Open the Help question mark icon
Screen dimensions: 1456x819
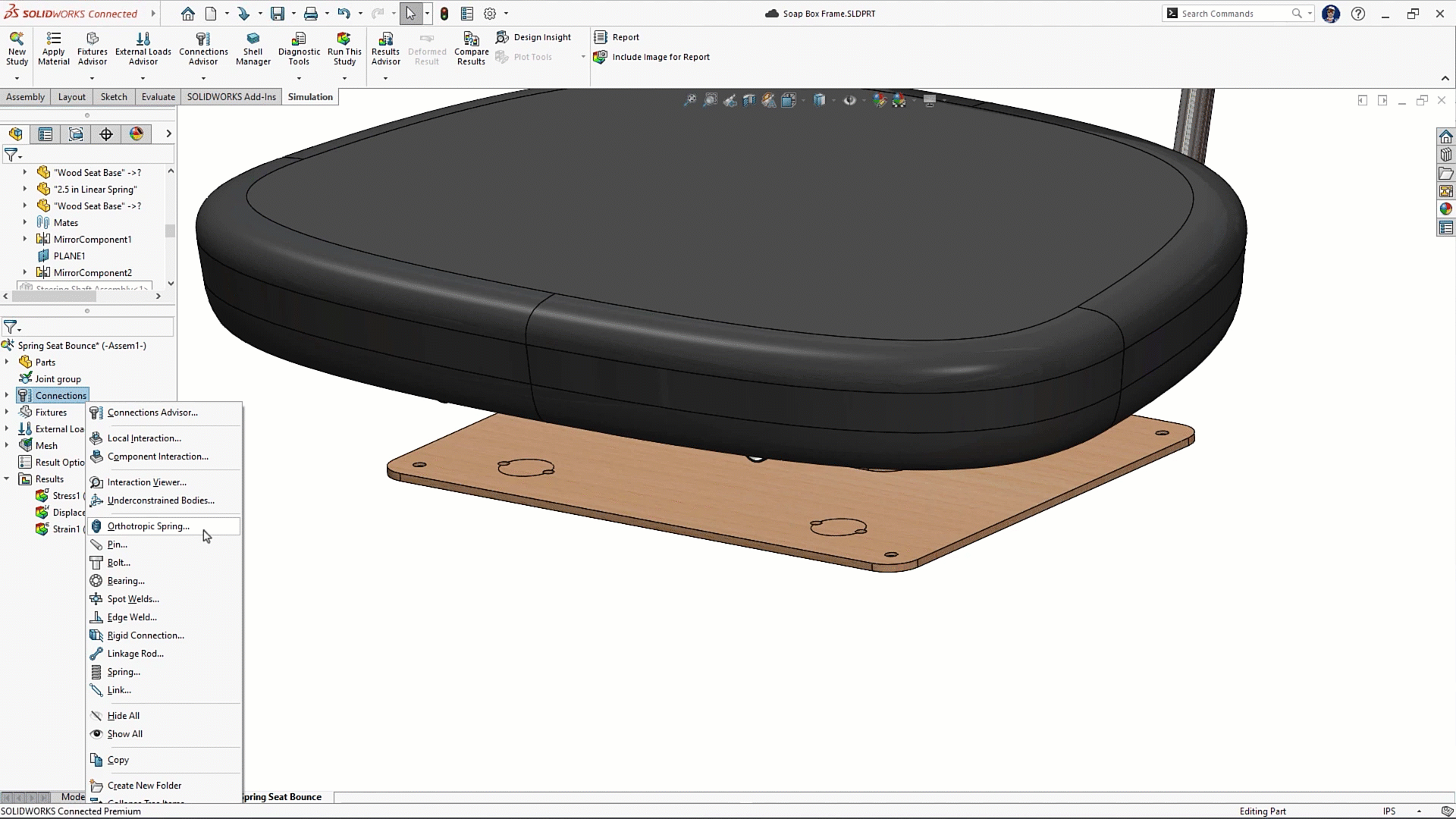click(x=1358, y=14)
